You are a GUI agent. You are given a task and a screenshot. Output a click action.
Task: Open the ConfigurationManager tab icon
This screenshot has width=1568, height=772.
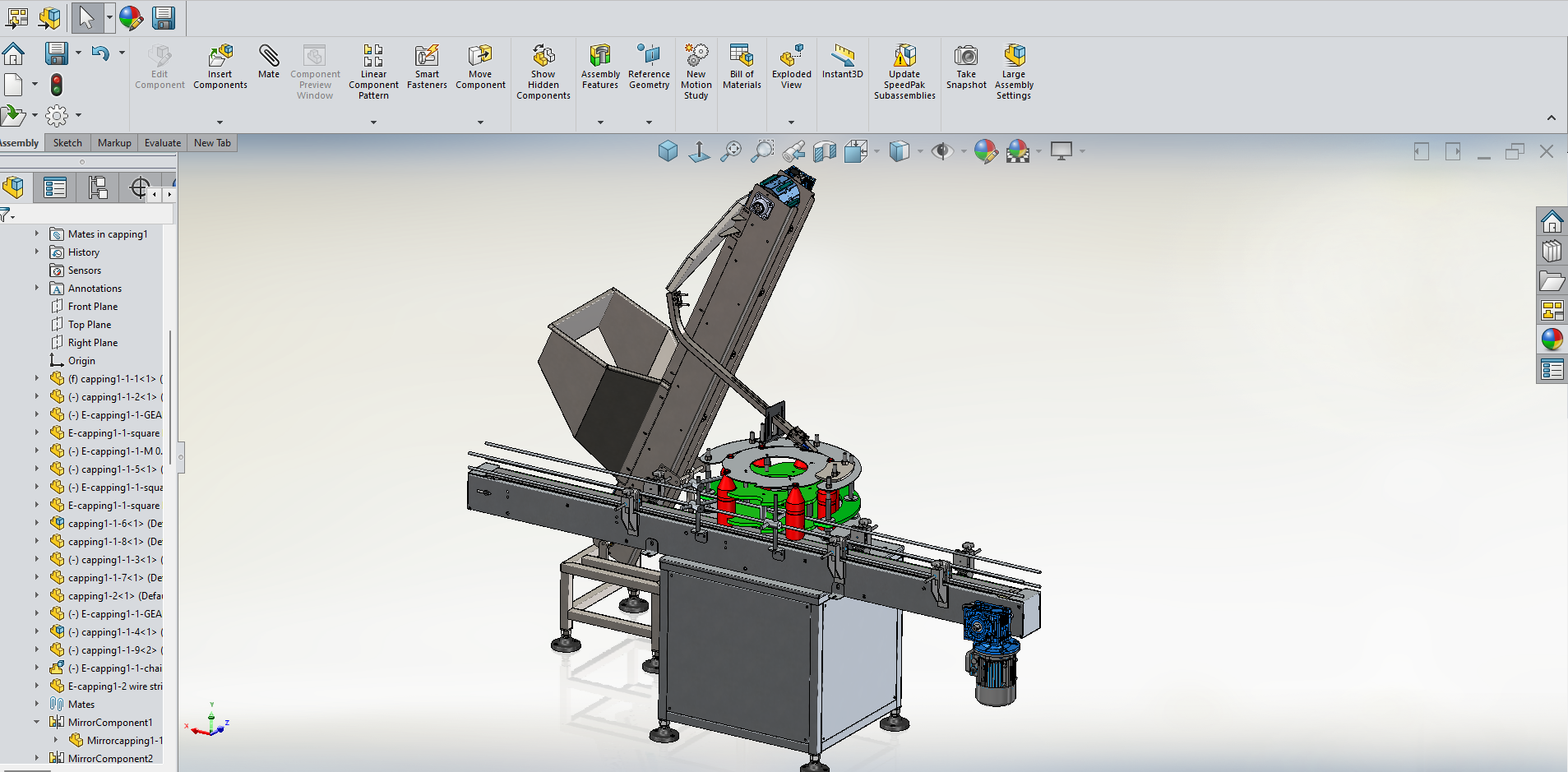[98, 188]
